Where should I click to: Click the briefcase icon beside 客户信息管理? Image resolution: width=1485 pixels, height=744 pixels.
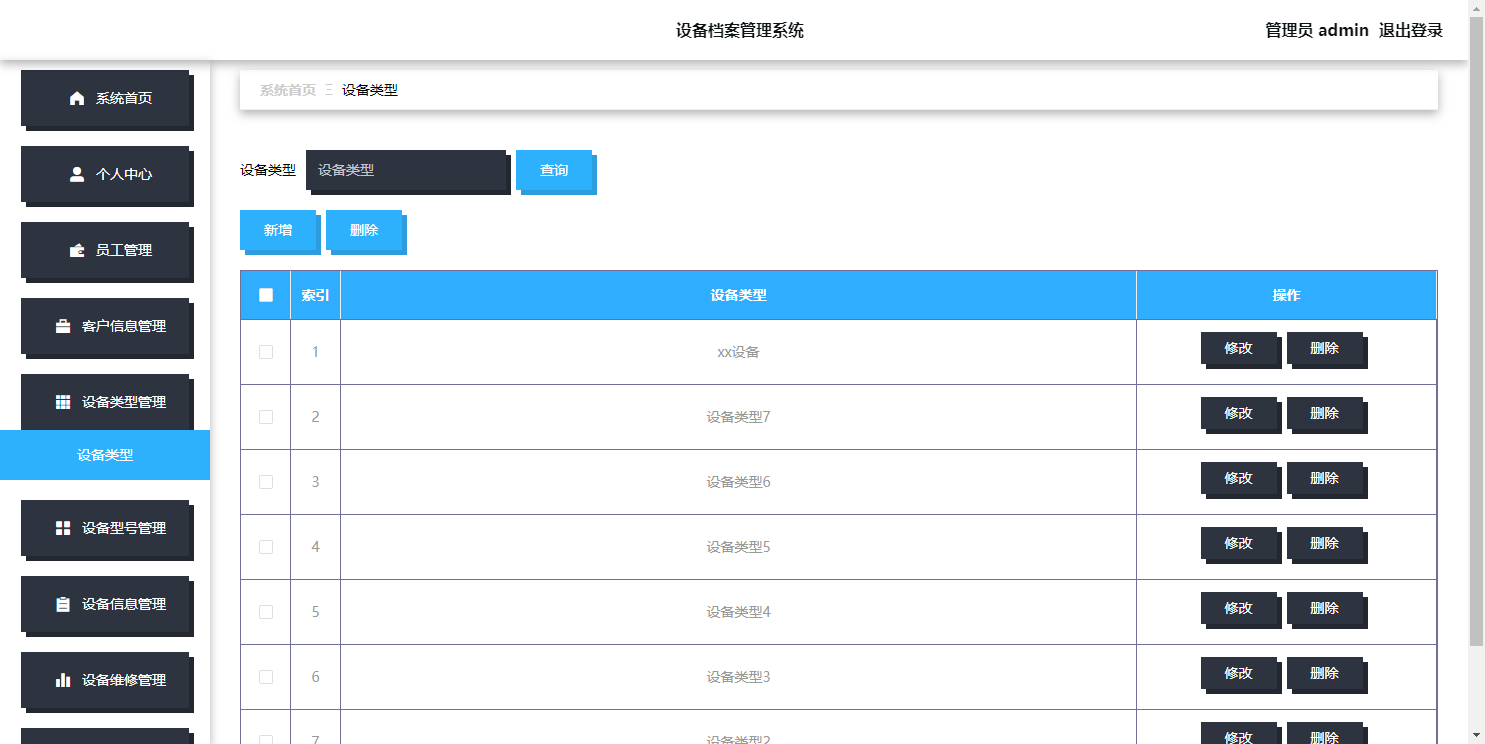(63, 326)
